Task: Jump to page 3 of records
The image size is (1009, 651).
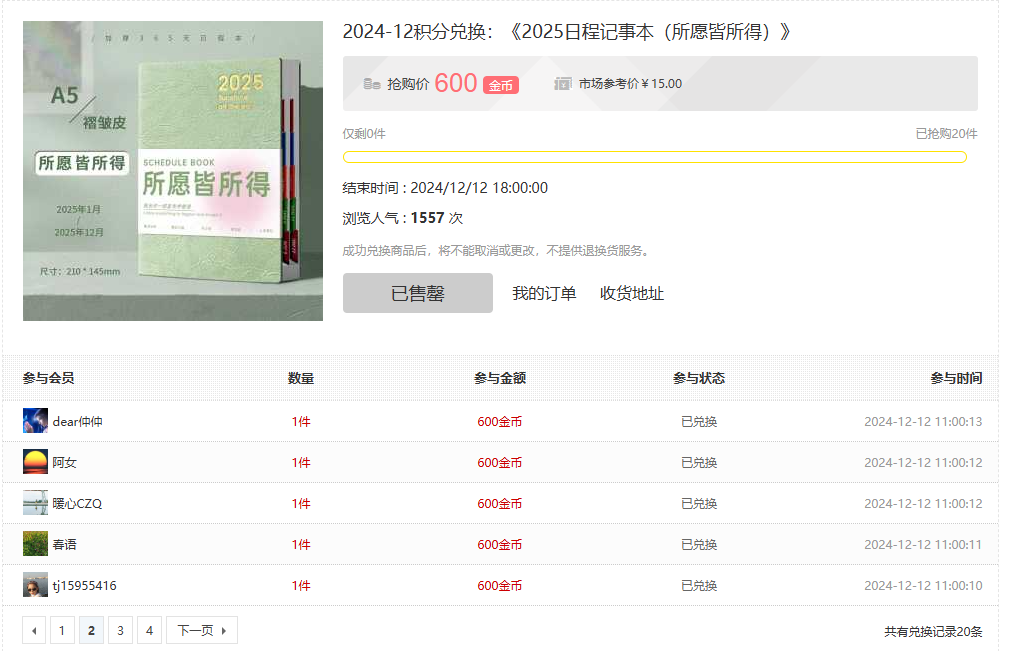Action: tap(120, 630)
